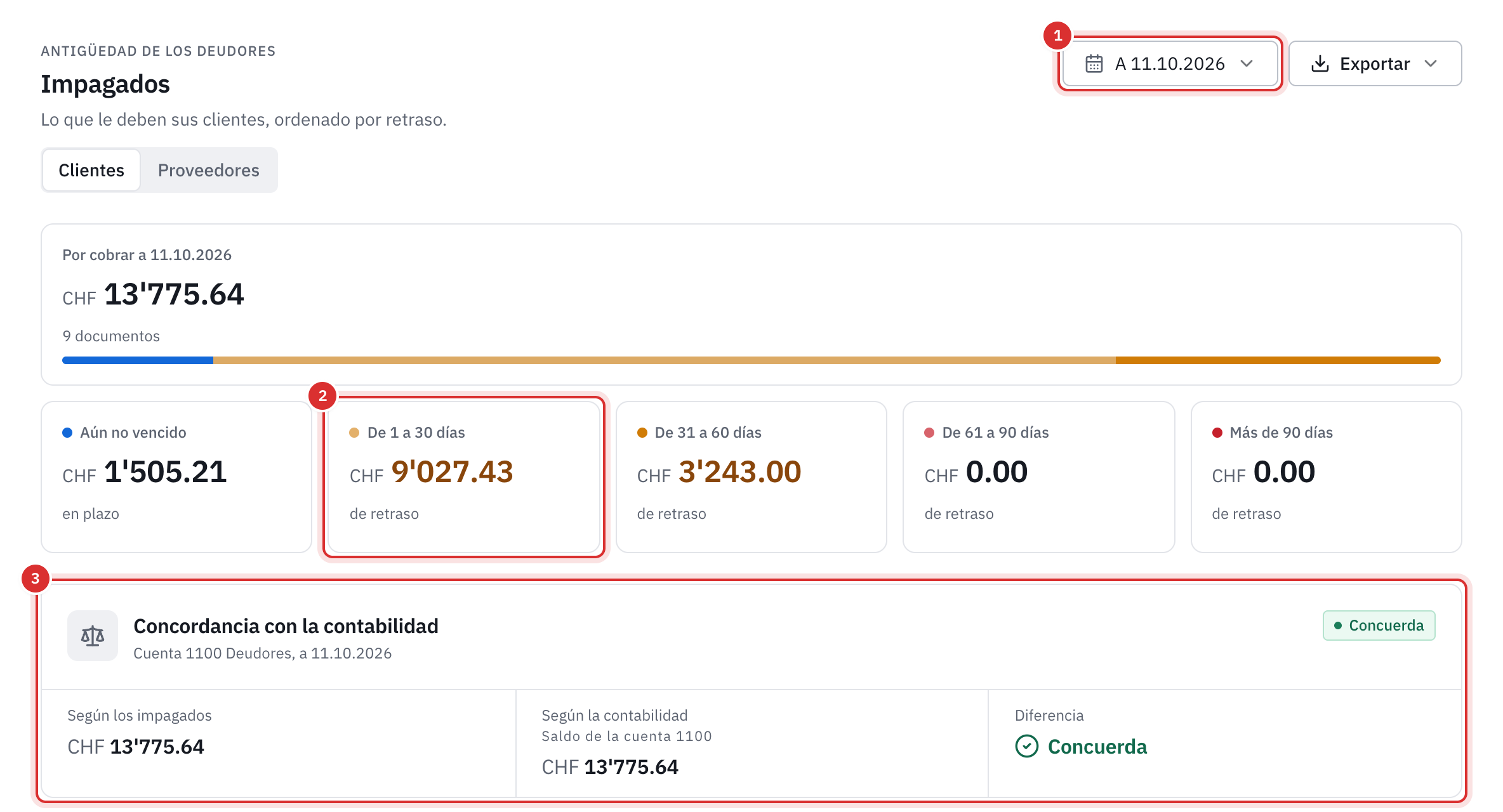The width and height of the screenshot is (1503, 812).
Task: Select the Aún no vencido card
Action: 176,477
